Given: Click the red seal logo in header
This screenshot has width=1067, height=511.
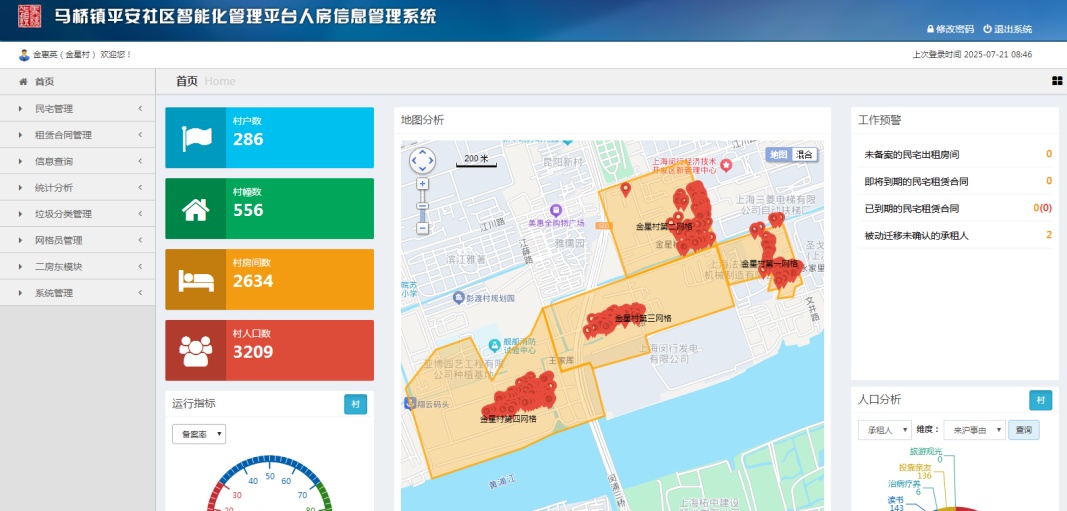Looking at the screenshot, I should [30, 16].
